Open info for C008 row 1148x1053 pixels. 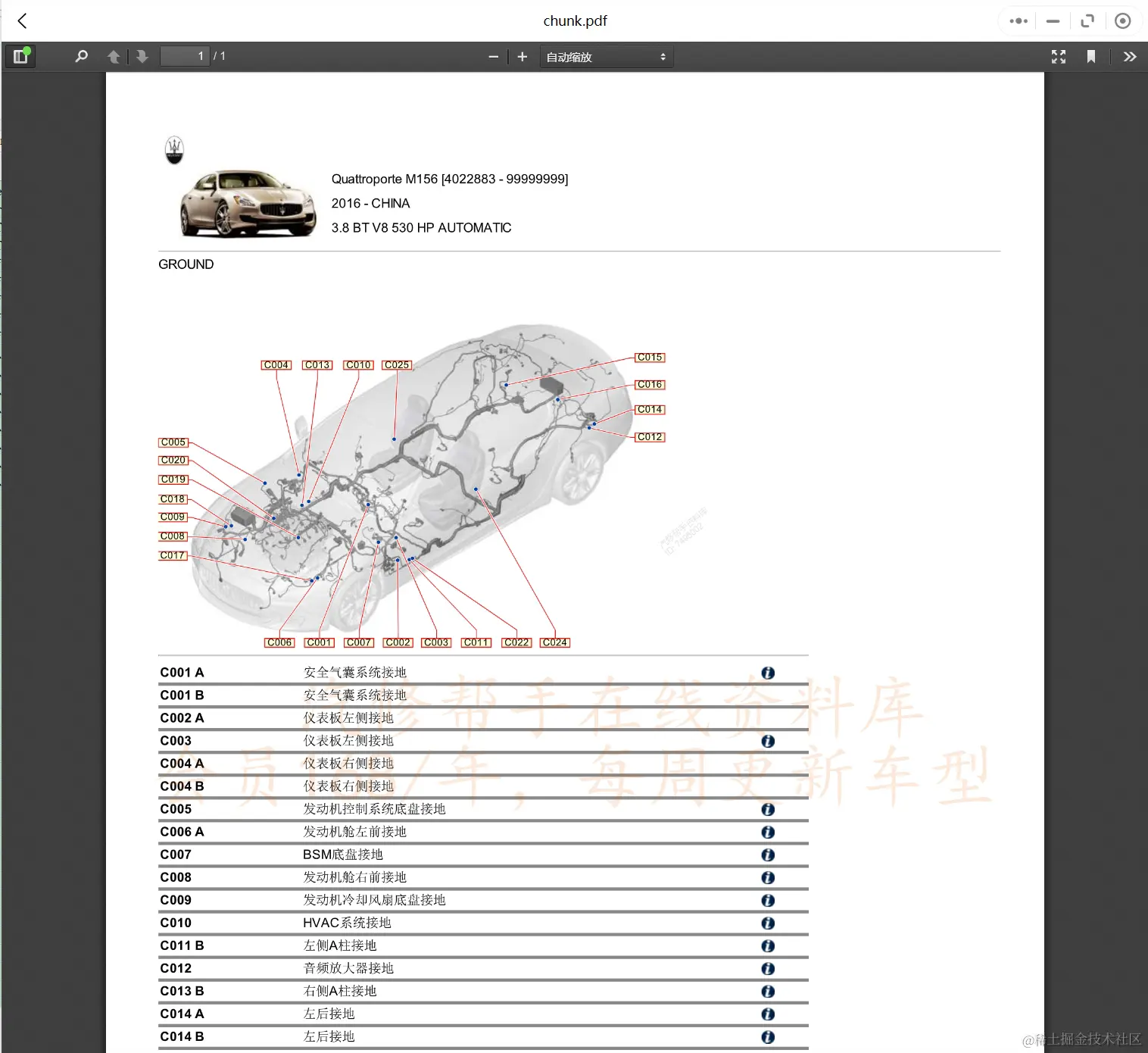coord(768,877)
